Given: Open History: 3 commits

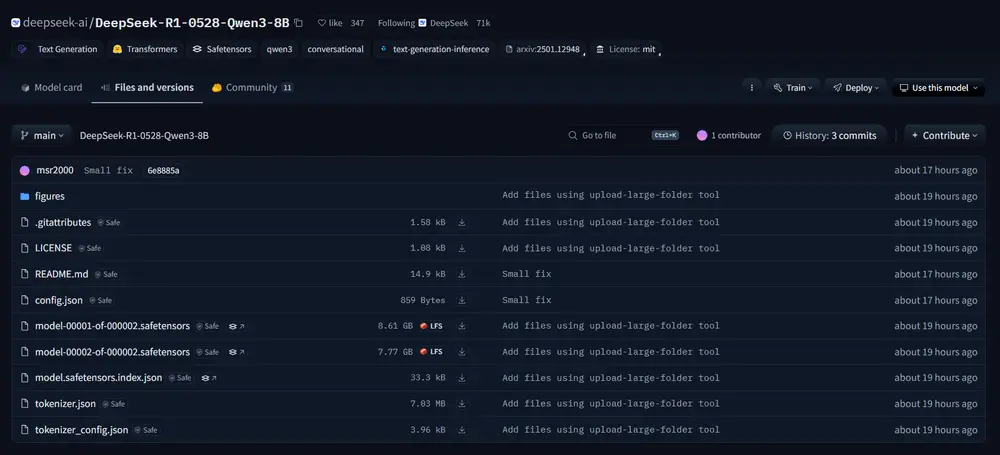Looking at the screenshot, I should 830,135.
